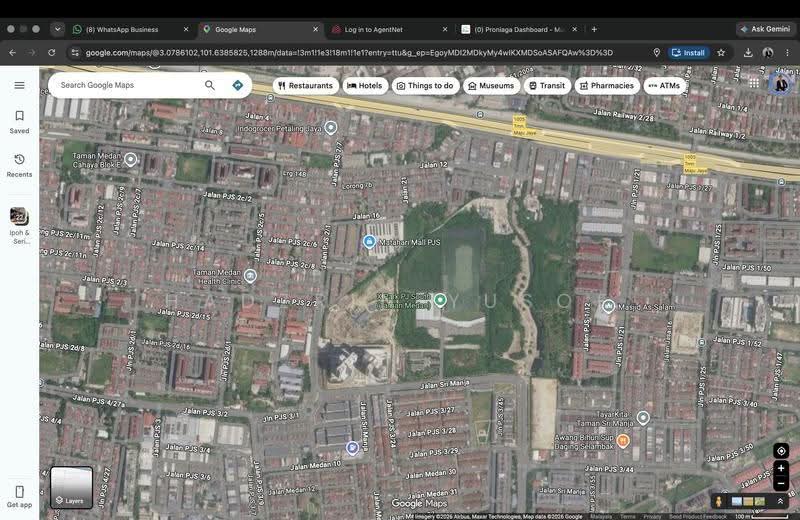Open browser downloads
Image resolution: width=800 pixels, height=520 pixels.
tap(748, 53)
